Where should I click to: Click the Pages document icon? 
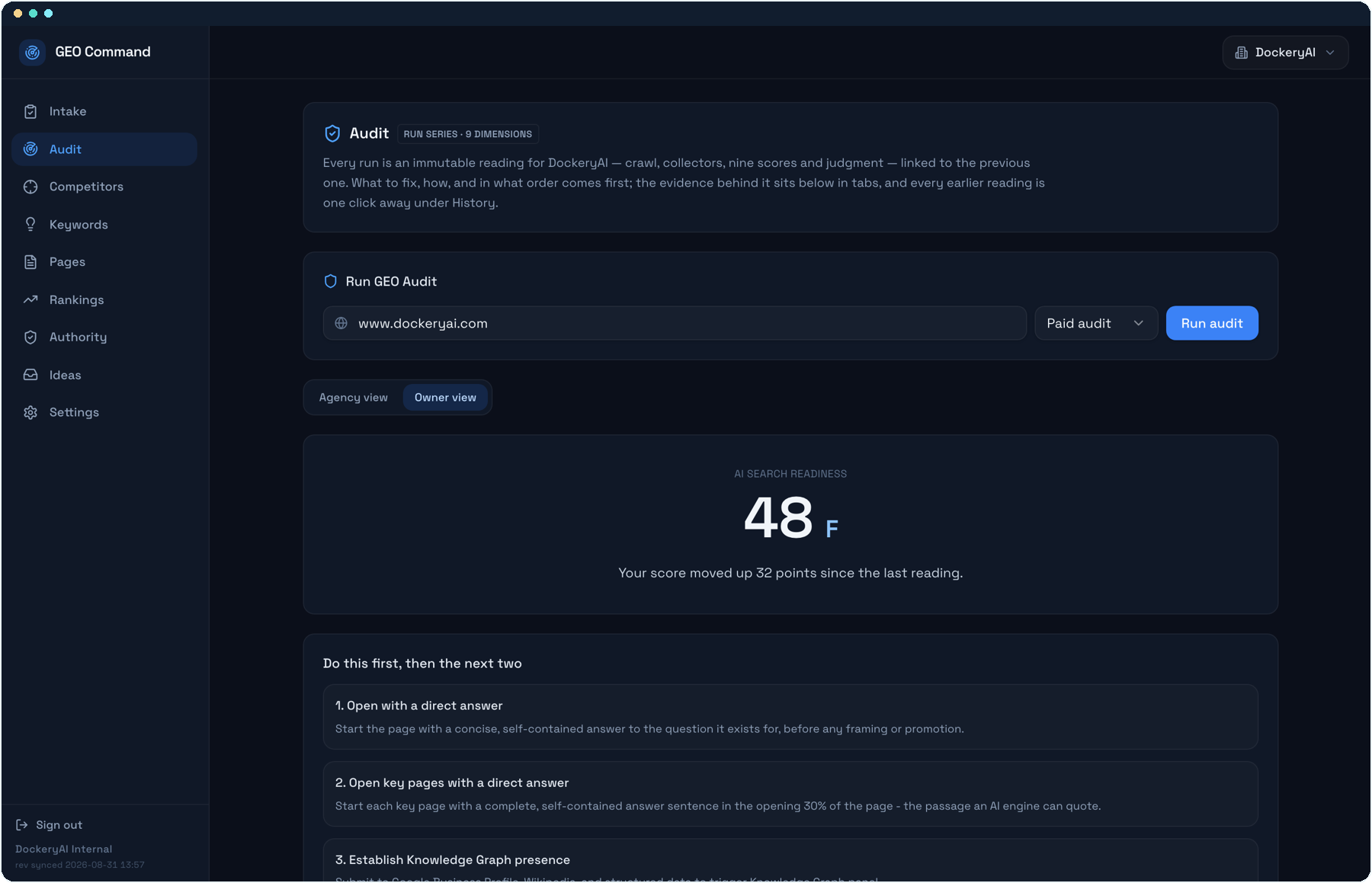(x=30, y=262)
